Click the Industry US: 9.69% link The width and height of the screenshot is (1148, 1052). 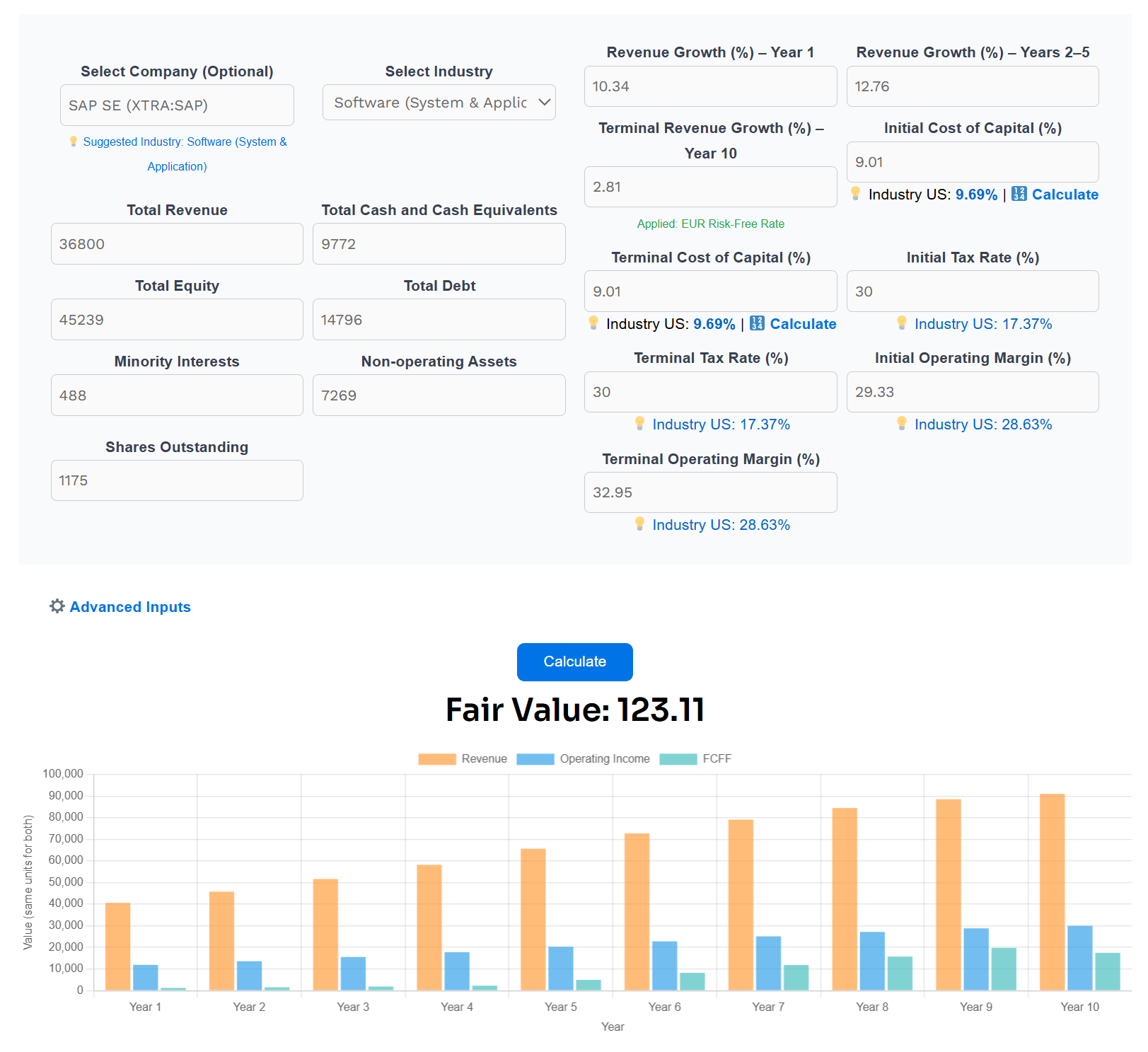[x=978, y=194]
